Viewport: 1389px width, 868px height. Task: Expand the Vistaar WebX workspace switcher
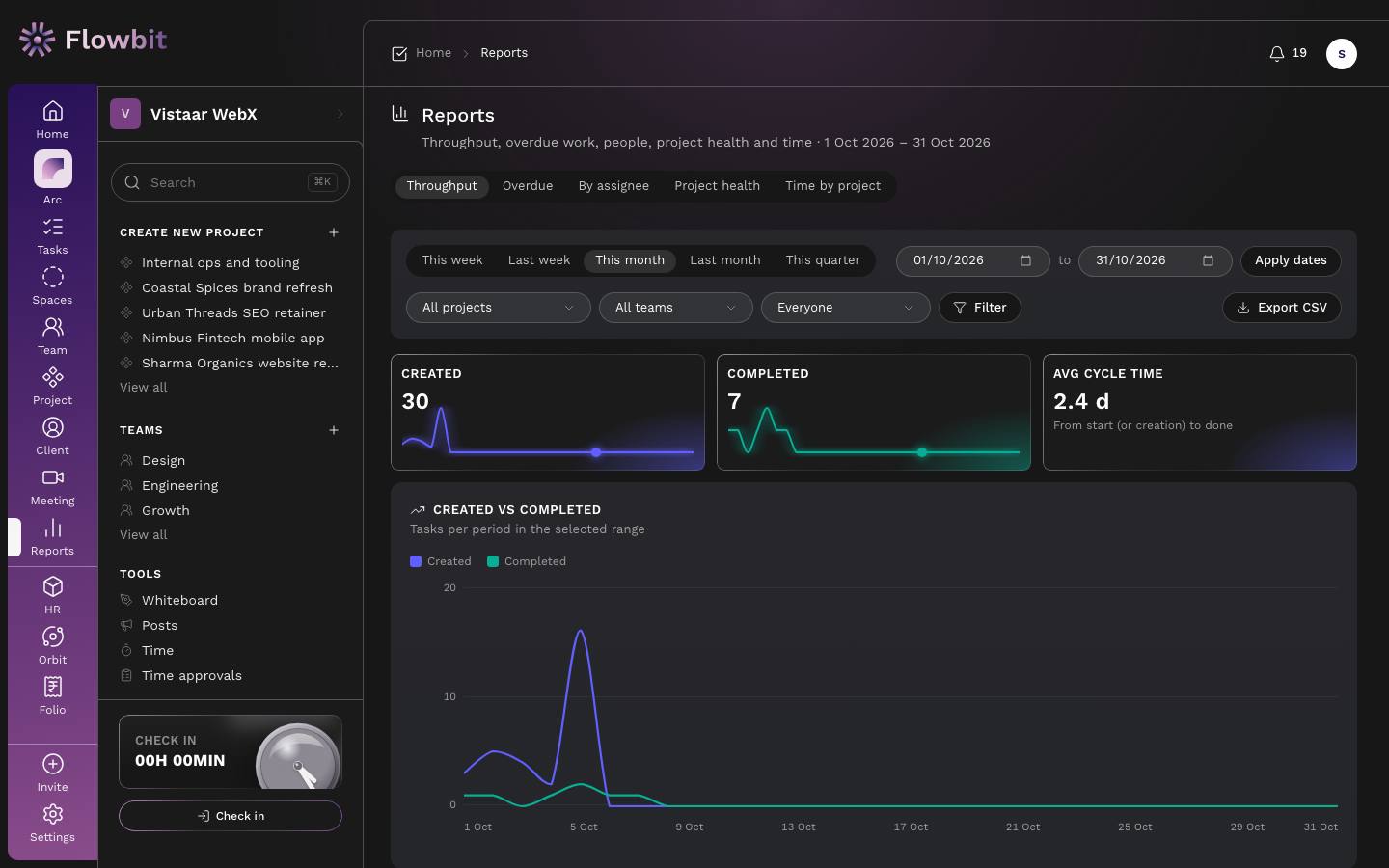pyautogui.click(x=231, y=114)
